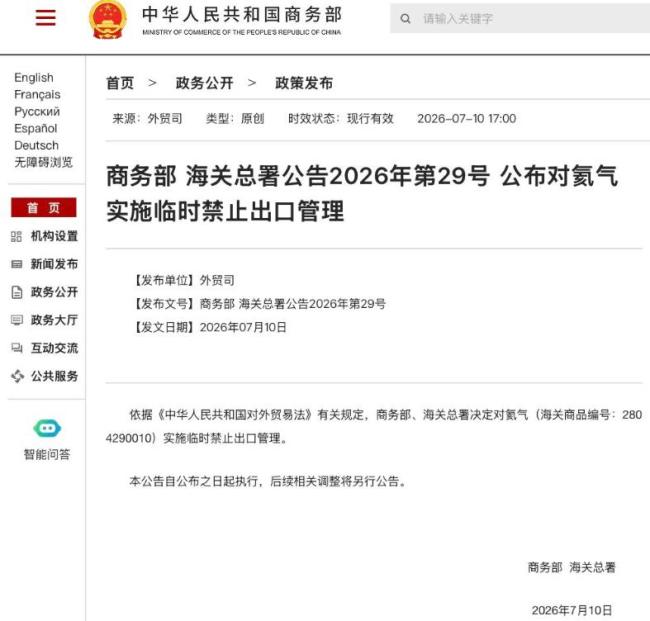Click the 政务大厅 monitor icon
The width and height of the screenshot is (650, 621).
[x=17, y=320]
